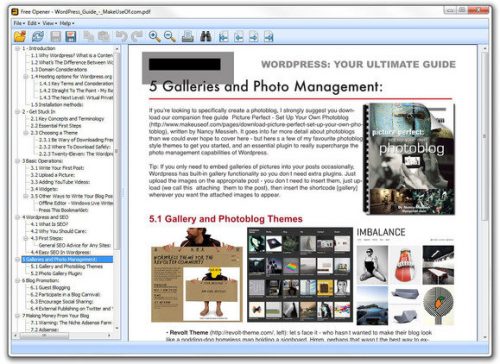Select 'Press This Bookmarklet' bookmark

click(63, 210)
